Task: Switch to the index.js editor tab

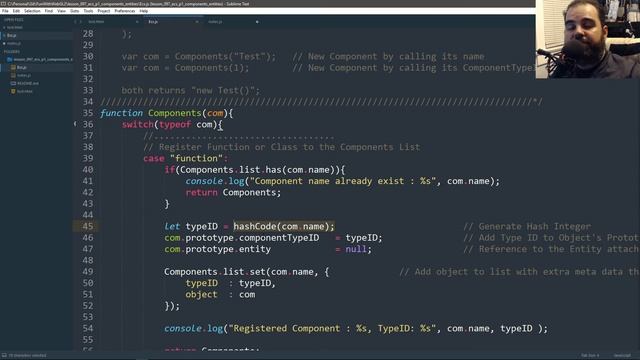Action: (x=215, y=22)
